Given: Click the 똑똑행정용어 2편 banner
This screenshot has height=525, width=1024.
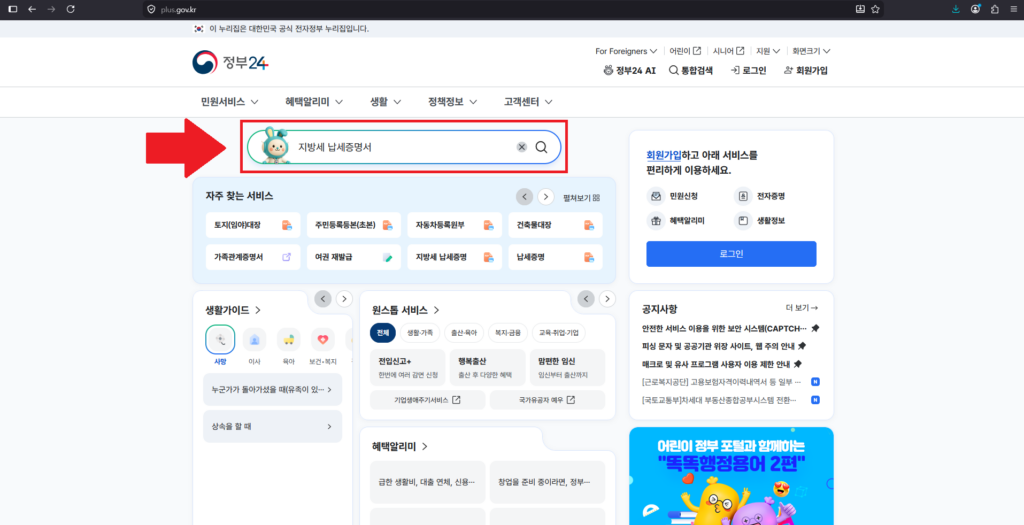Looking at the screenshot, I should pyautogui.click(x=731, y=476).
